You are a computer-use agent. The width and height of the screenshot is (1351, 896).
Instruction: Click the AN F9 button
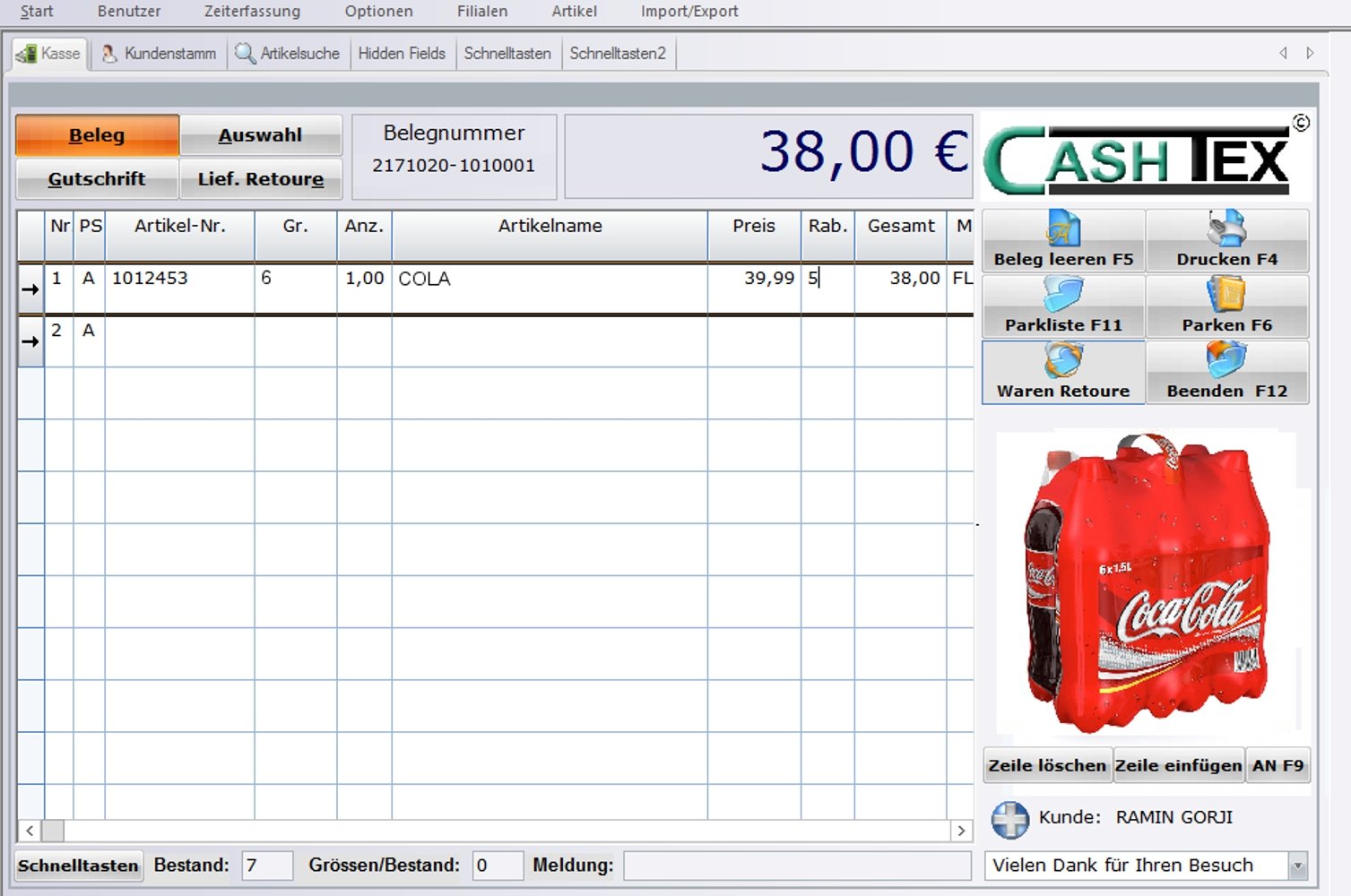(x=1277, y=765)
